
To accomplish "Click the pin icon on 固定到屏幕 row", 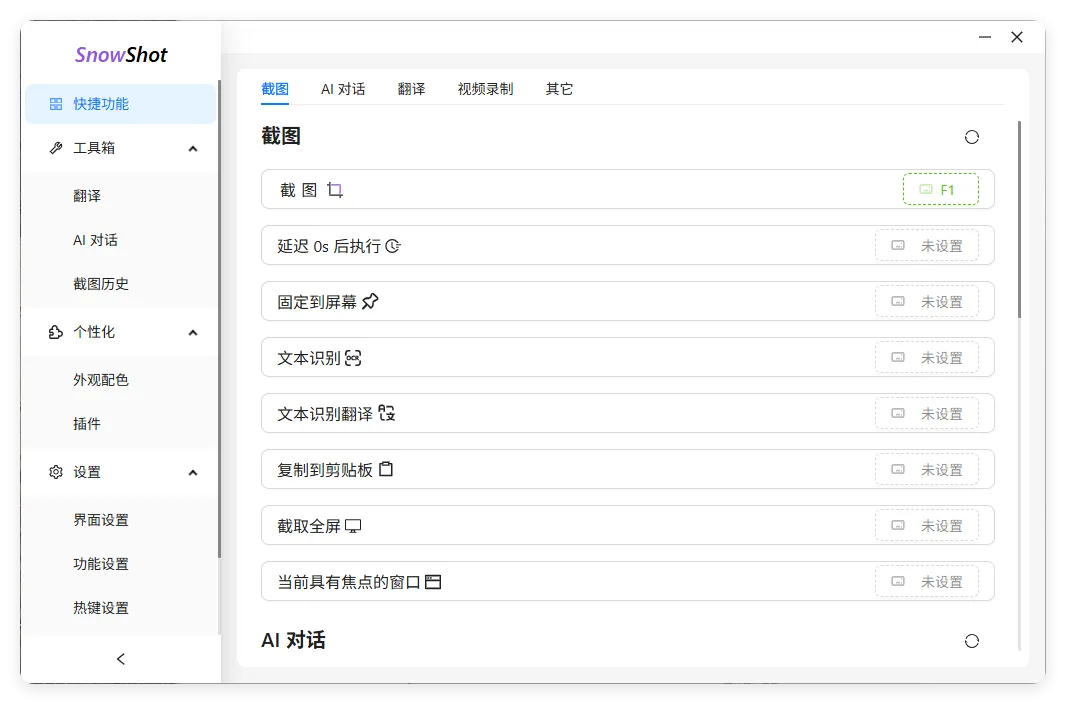I will coord(370,300).
